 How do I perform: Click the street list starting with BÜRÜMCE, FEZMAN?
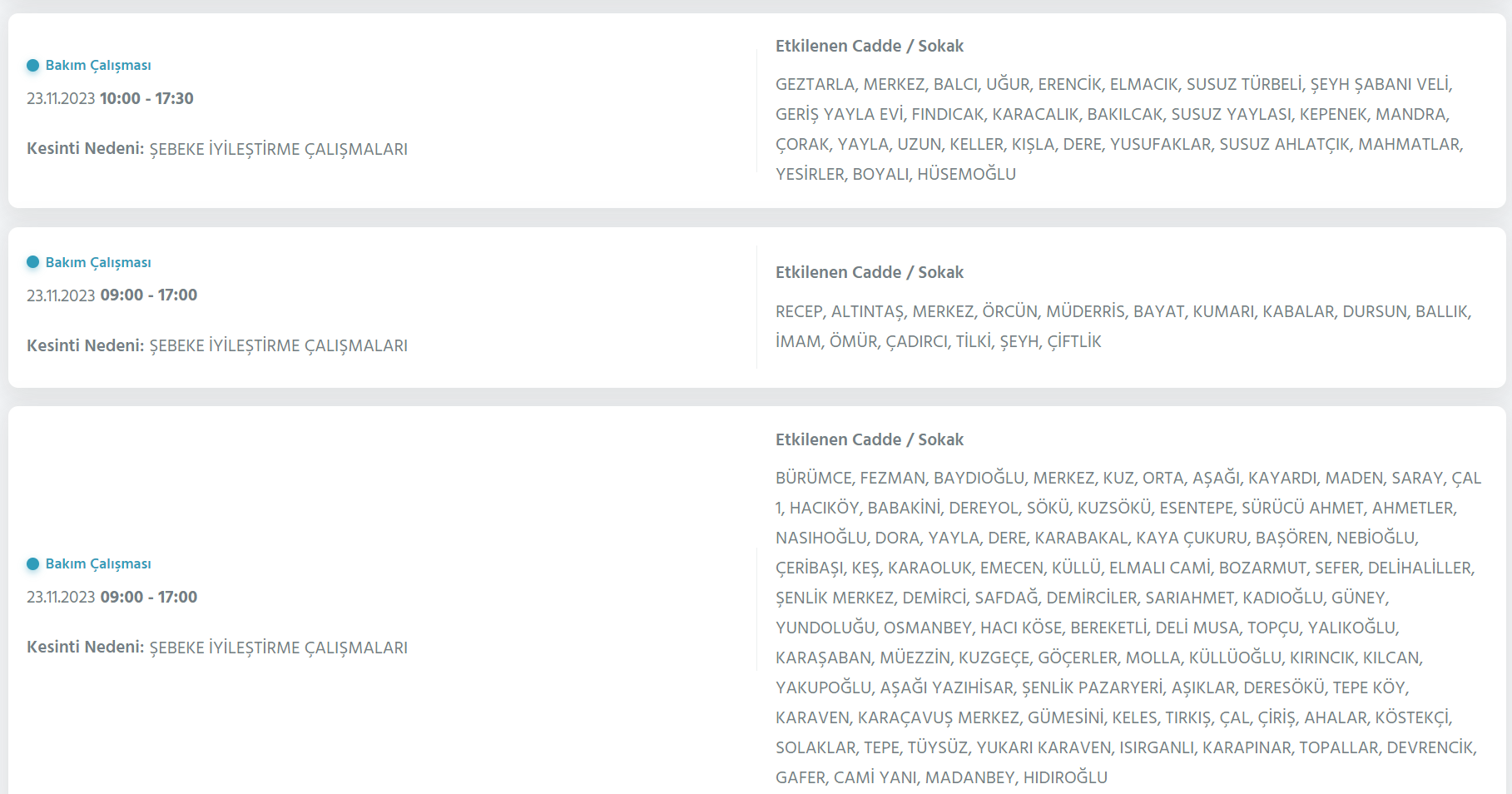1128,628
